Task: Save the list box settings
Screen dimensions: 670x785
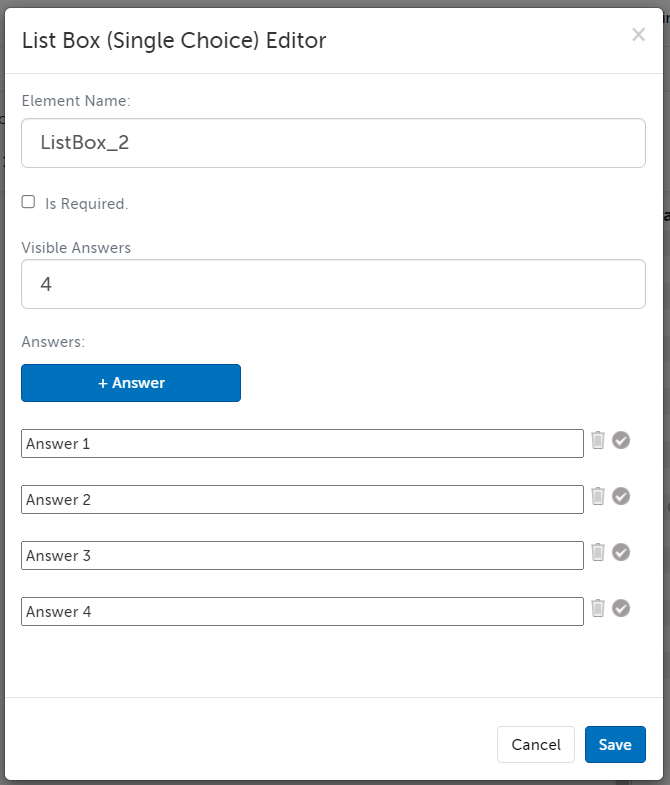Action: (615, 745)
